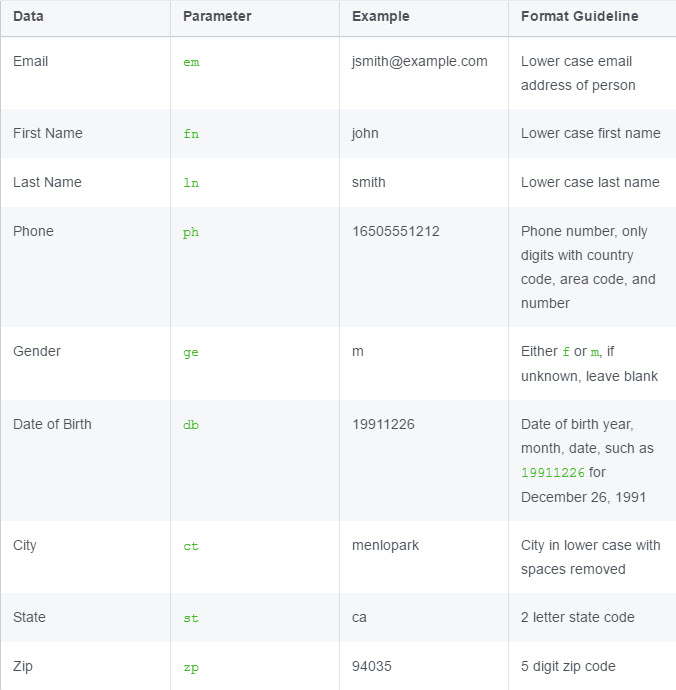Image resolution: width=676 pixels, height=690 pixels.
Task: Select the 'fn' parameter code
Action: [191, 134]
